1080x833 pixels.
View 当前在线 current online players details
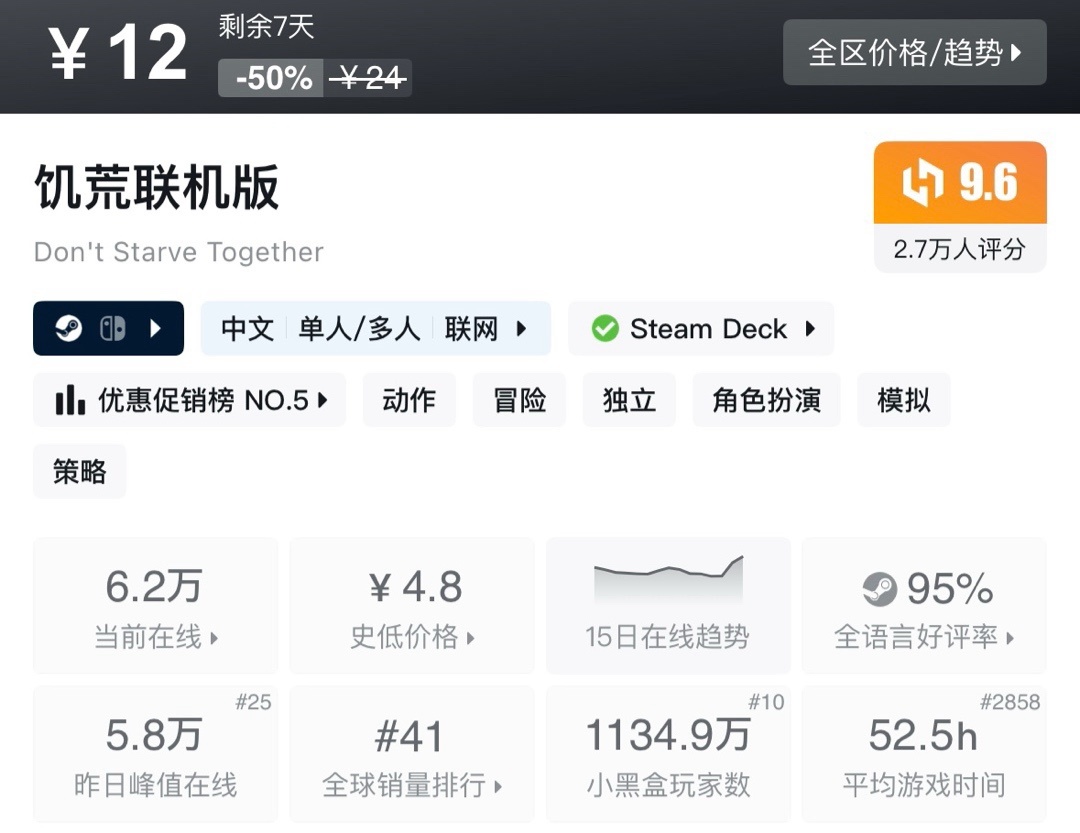[x=155, y=607]
